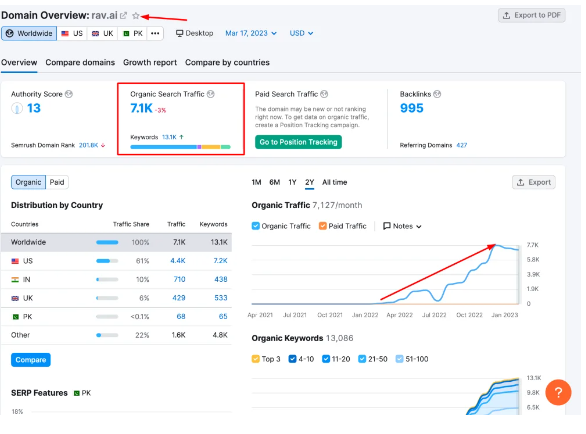
Task: Click the UK flag in country table
Action: point(15,298)
